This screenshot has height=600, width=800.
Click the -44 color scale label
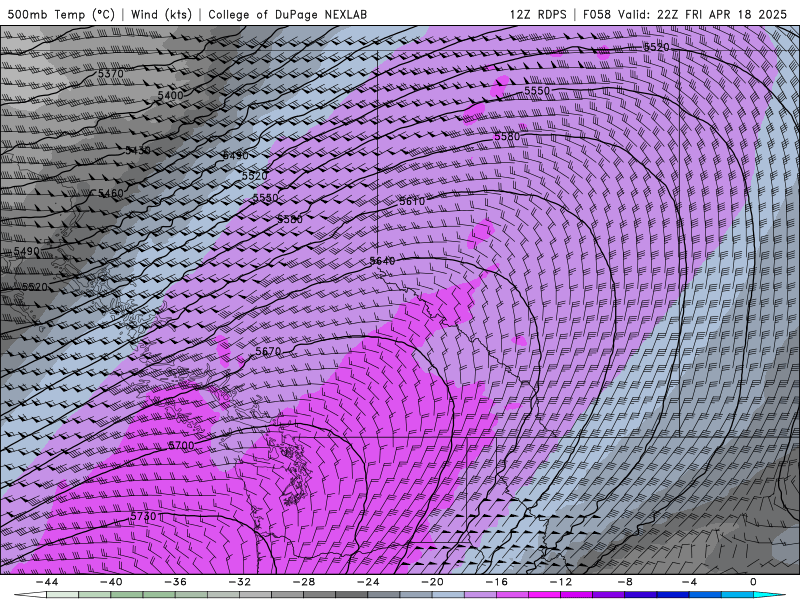point(47,582)
